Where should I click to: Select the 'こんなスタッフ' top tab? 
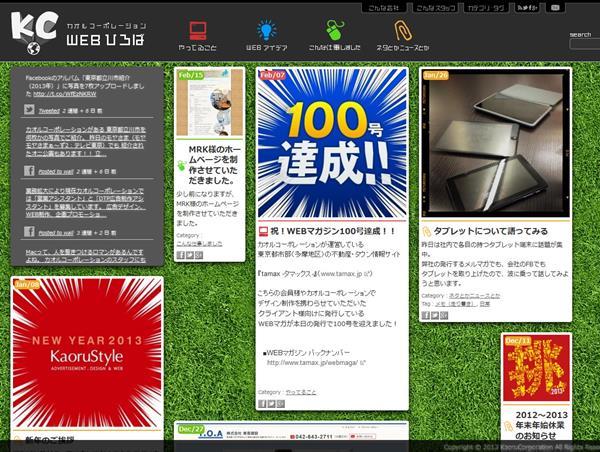point(435,8)
